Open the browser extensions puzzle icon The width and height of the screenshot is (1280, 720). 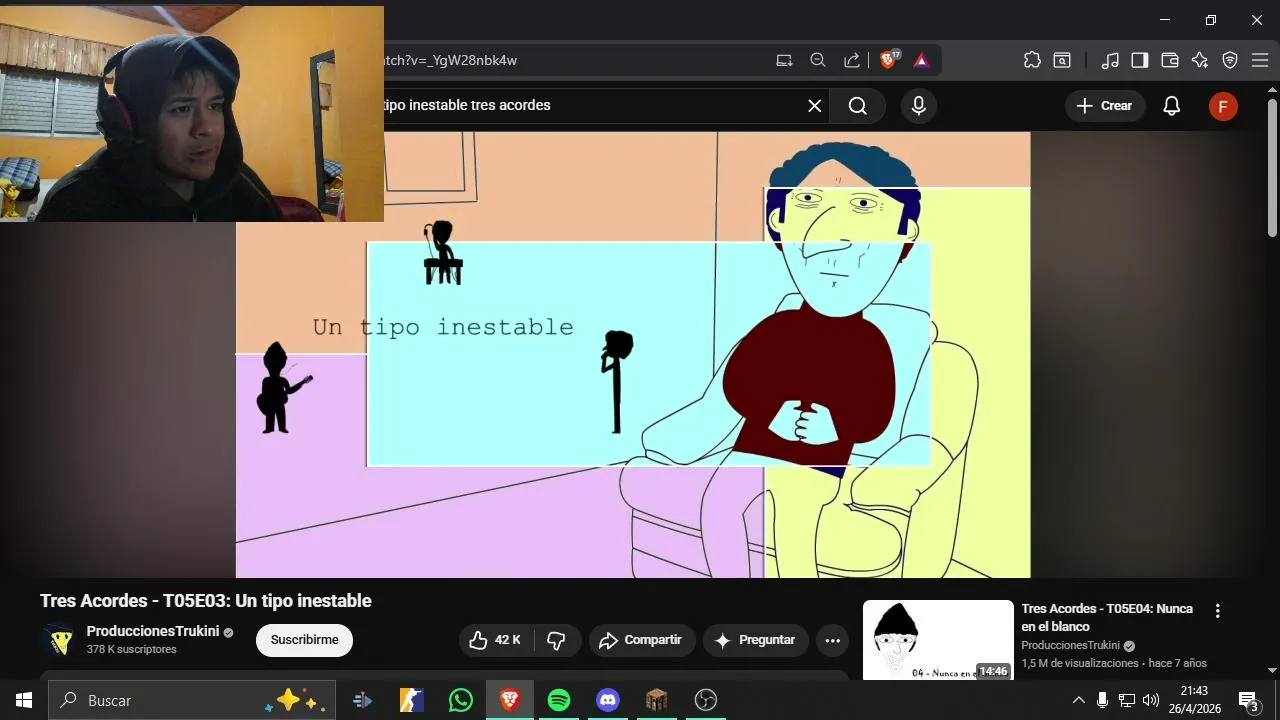click(x=1032, y=60)
